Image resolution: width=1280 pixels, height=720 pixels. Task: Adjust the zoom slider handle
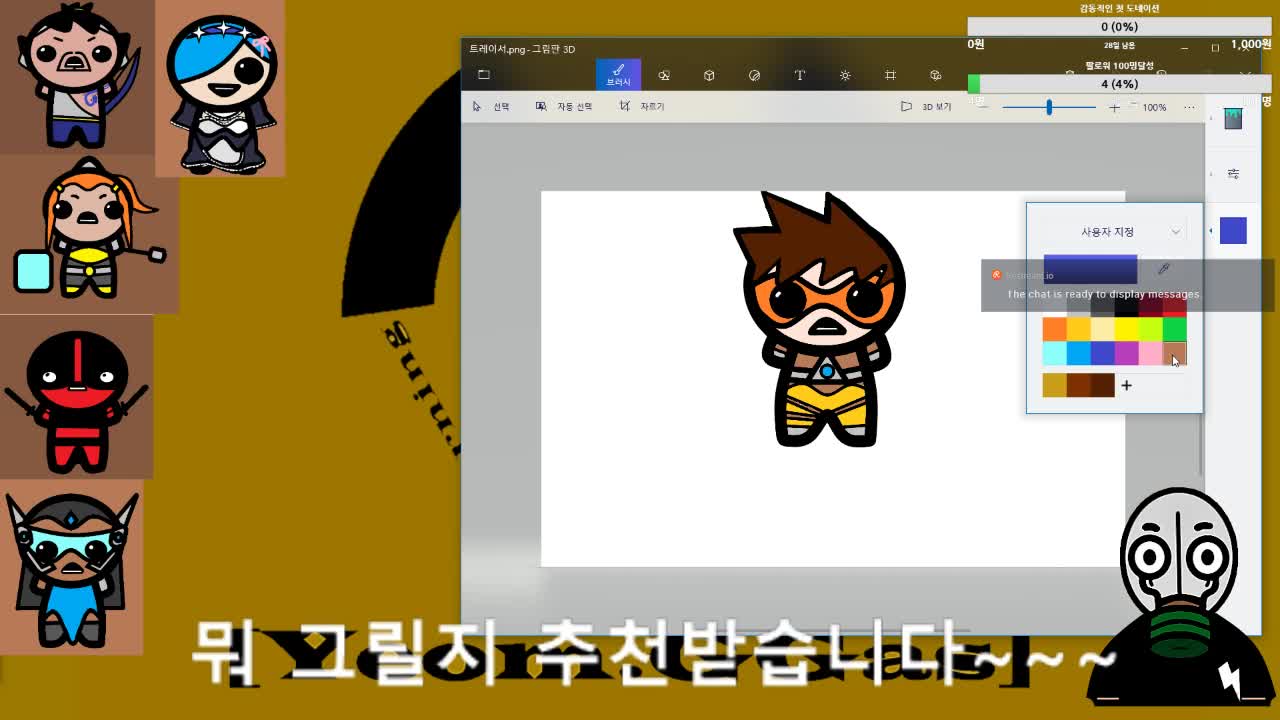tap(1049, 107)
